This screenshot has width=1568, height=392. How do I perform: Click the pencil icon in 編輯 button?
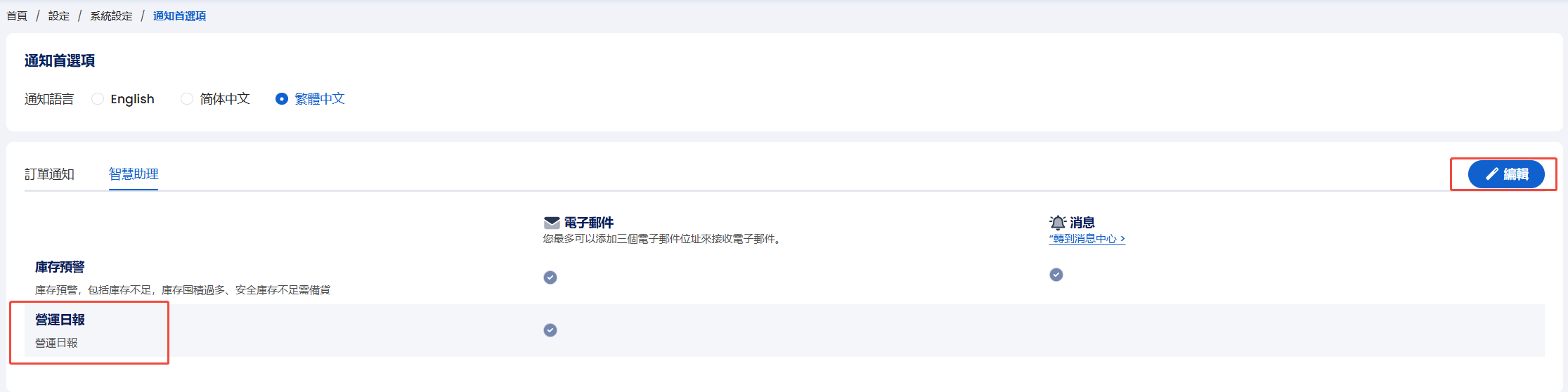point(1492,174)
